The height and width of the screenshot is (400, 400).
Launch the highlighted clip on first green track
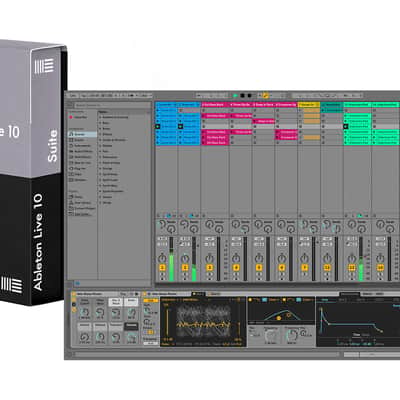point(346,126)
